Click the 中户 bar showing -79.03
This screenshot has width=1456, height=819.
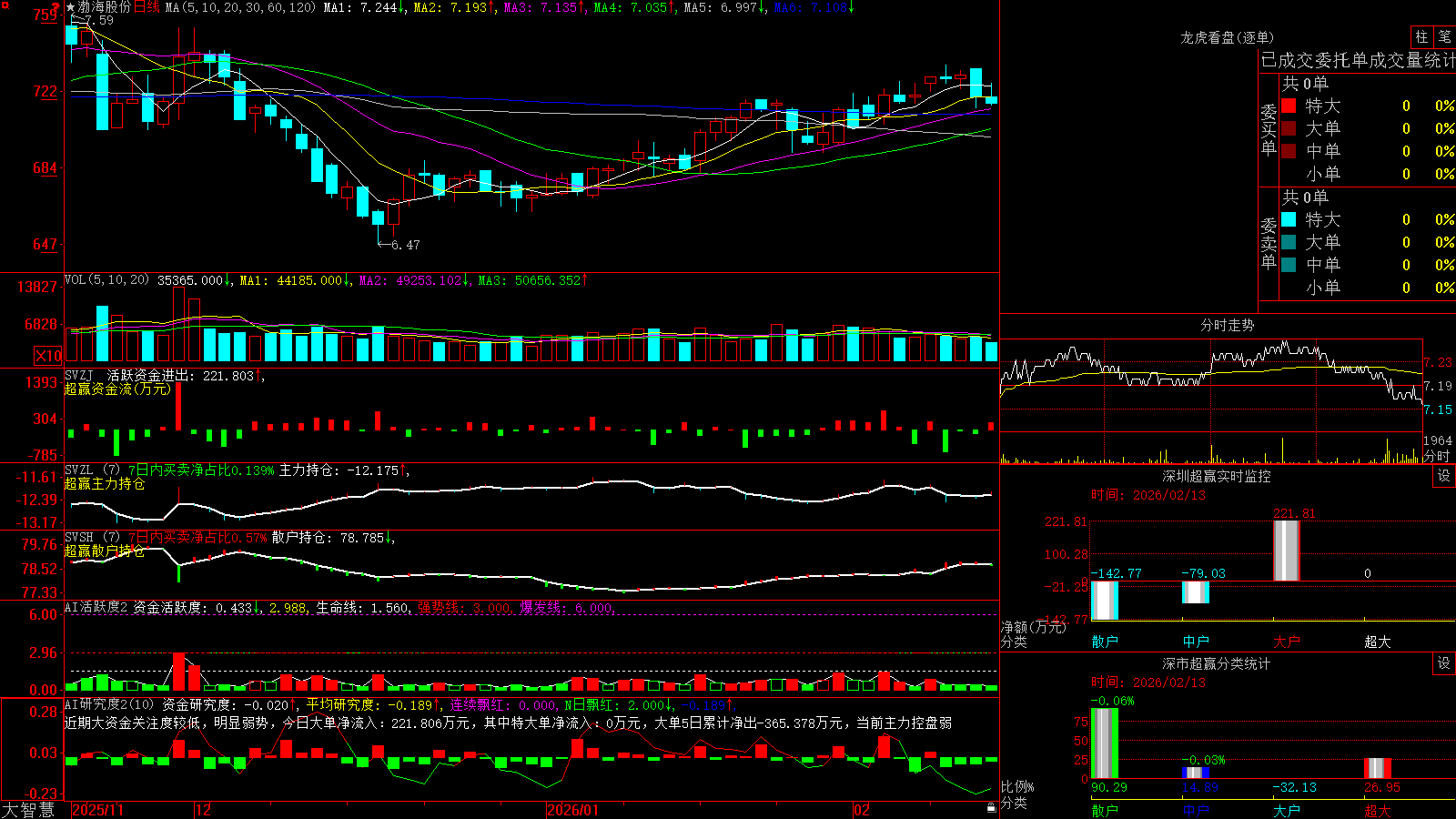point(1196,592)
